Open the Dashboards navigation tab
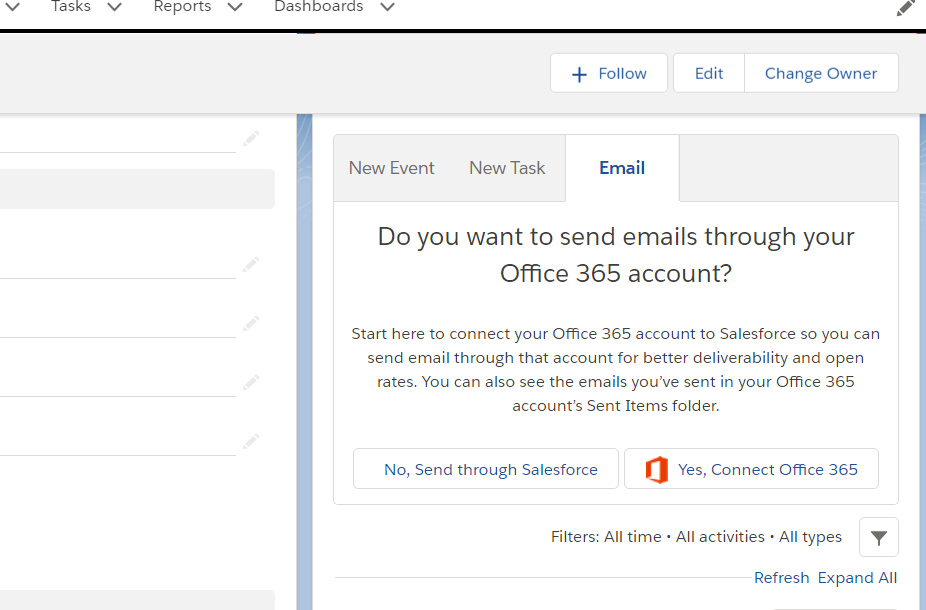This screenshot has width=926, height=610. [318, 6]
